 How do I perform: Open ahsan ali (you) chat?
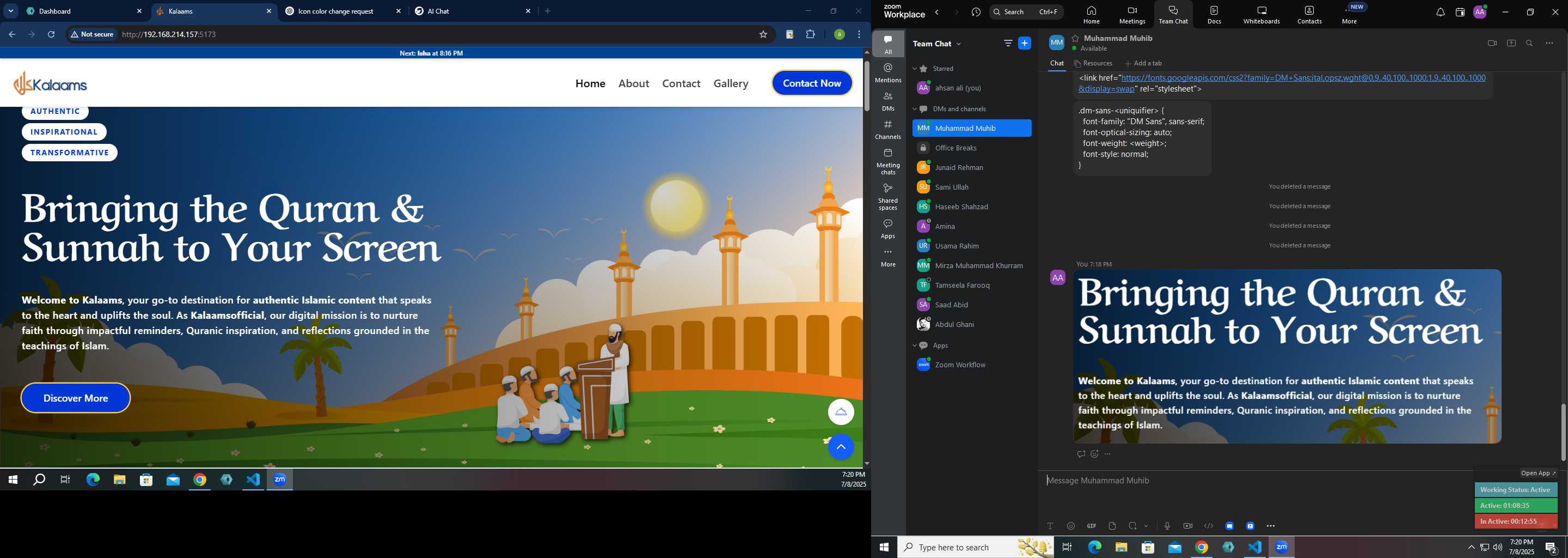[x=971, y=88]
